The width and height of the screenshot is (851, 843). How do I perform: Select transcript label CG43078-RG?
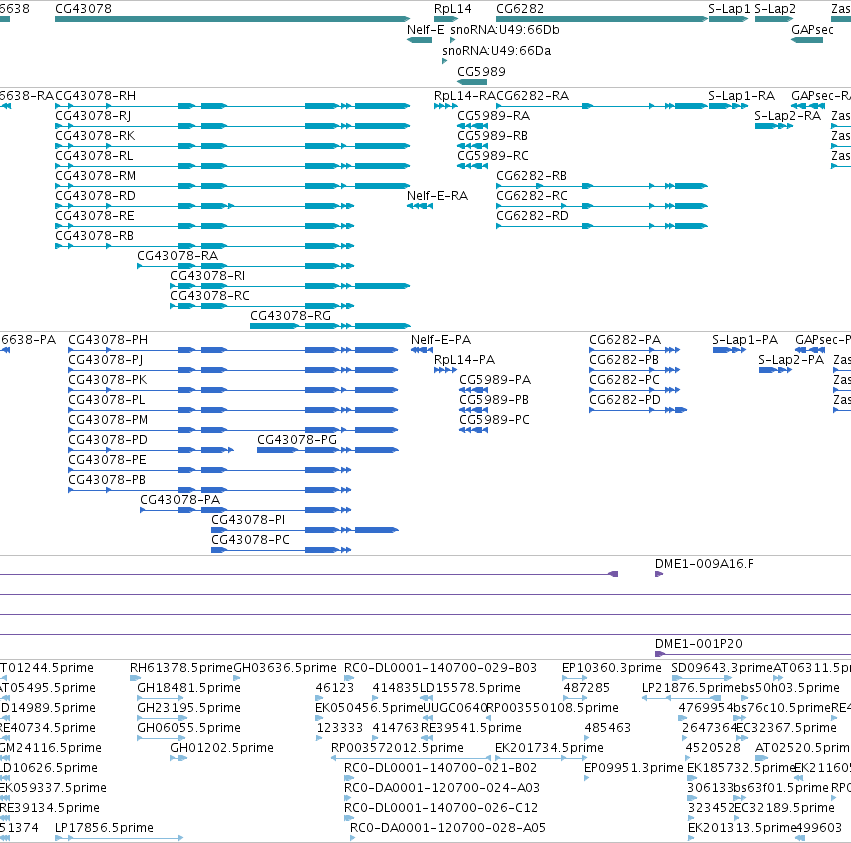pos(290,316)
